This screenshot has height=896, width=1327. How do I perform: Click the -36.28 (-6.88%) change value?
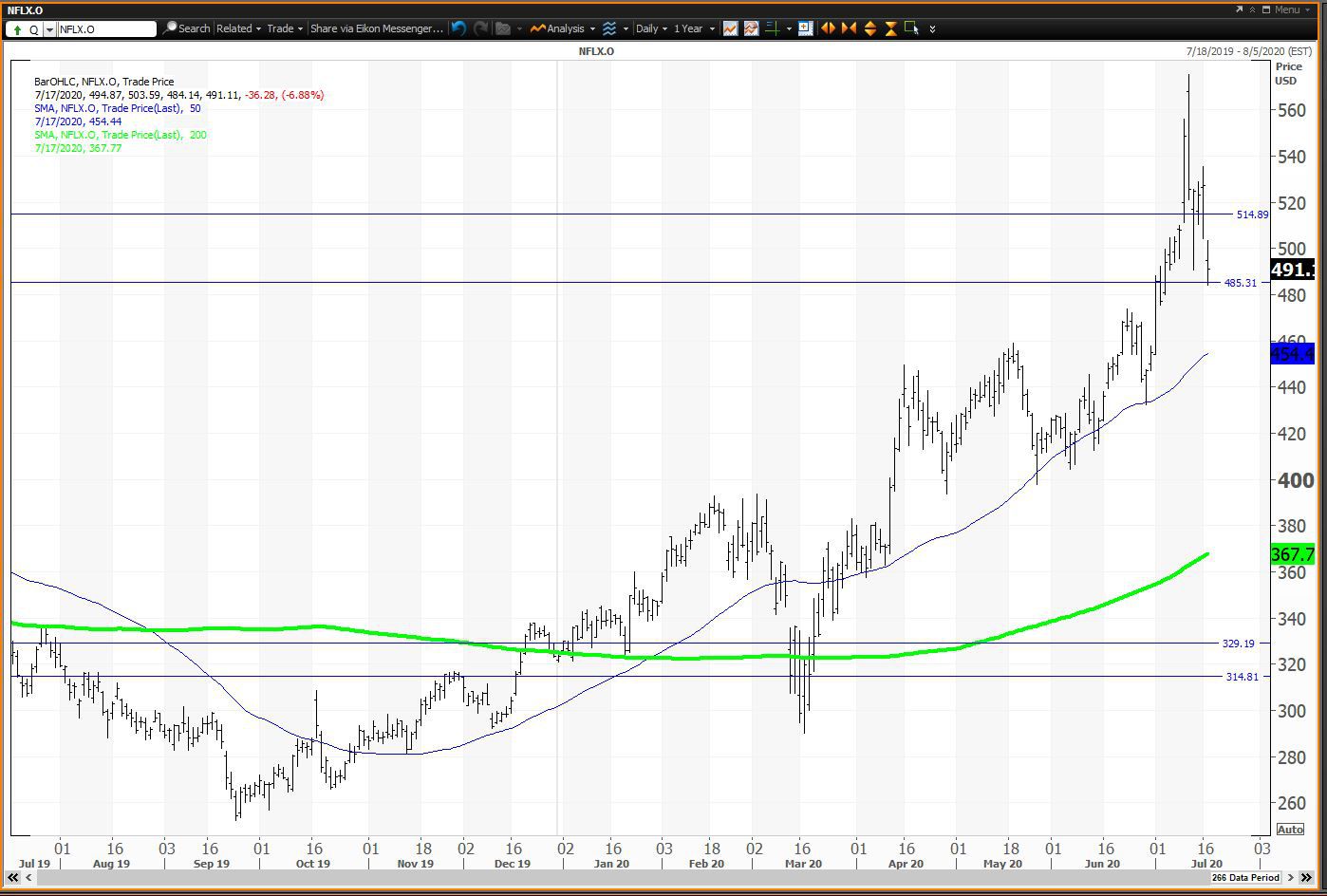point(284,95)
